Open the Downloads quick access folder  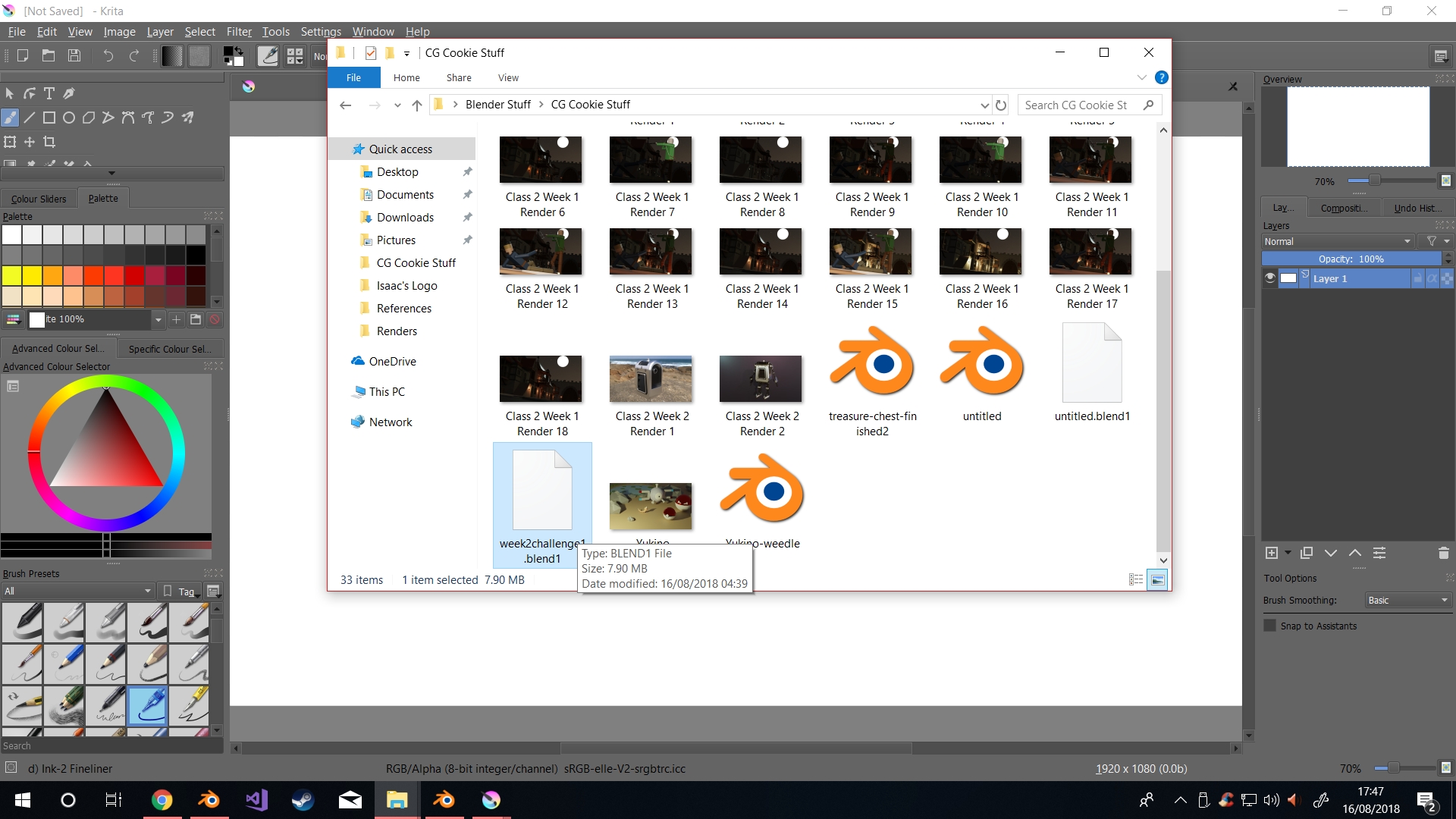405,218
